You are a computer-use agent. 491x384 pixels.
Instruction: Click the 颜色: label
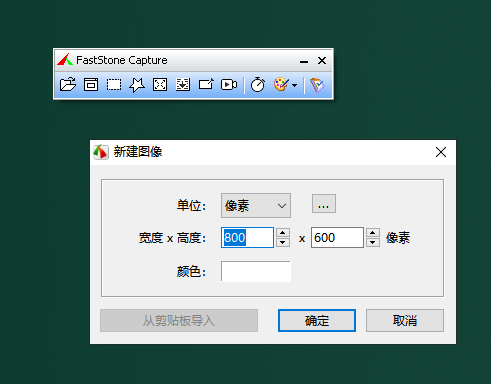click(191, 271)
